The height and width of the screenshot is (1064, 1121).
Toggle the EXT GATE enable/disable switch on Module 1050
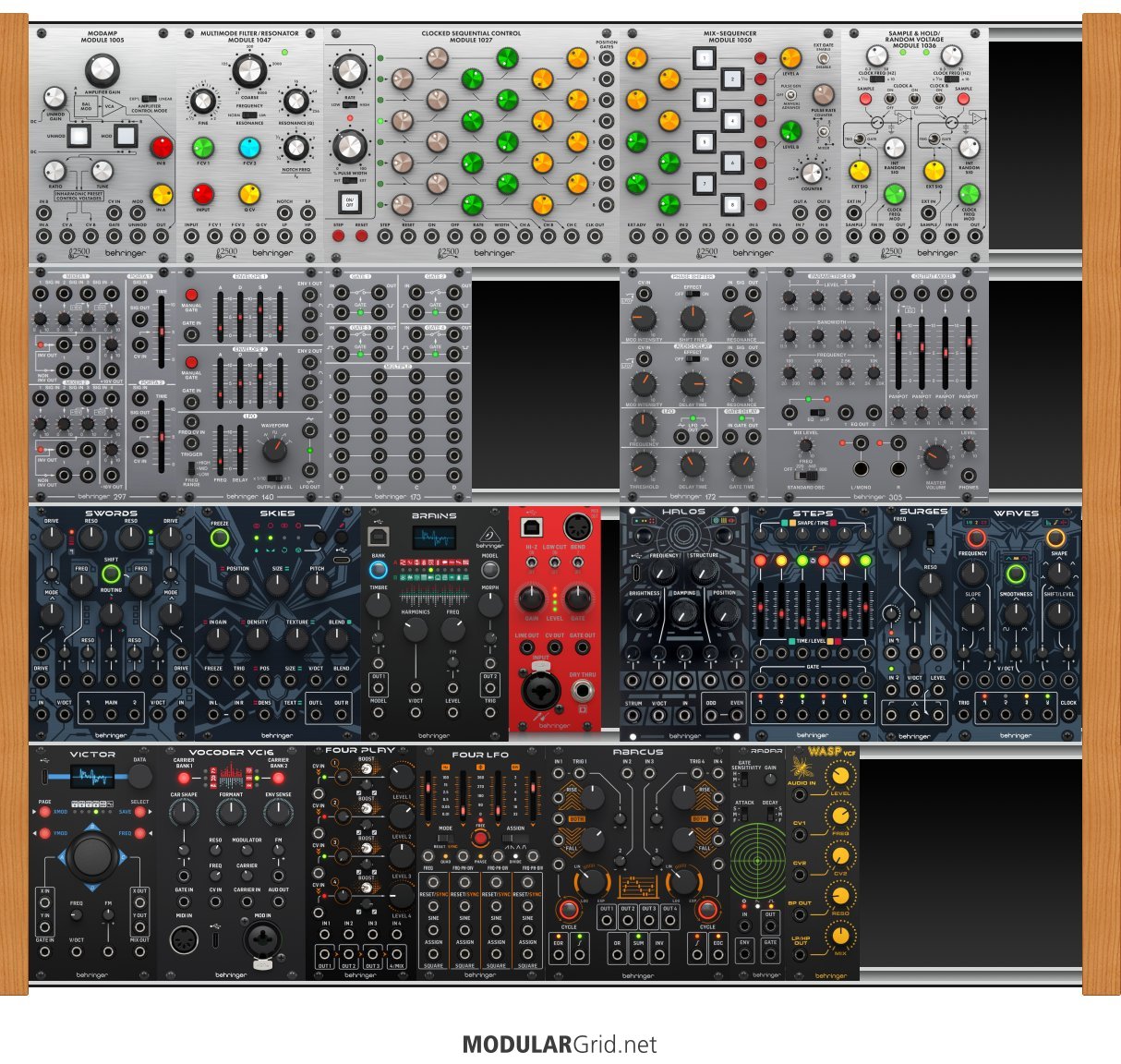(823, 59)
